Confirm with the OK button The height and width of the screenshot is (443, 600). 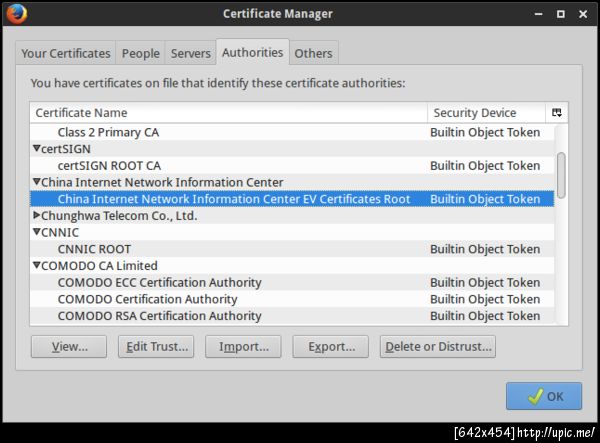(x=543, y=396)
